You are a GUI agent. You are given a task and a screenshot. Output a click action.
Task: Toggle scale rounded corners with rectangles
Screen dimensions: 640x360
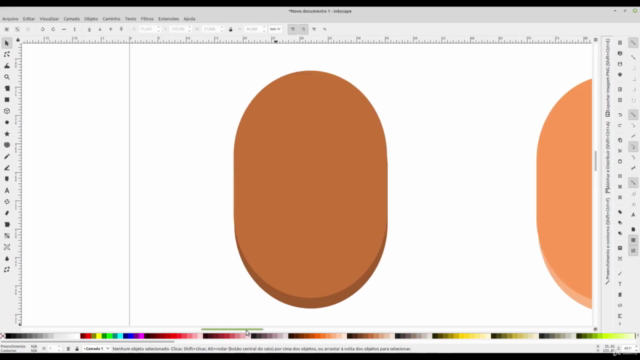303,29
